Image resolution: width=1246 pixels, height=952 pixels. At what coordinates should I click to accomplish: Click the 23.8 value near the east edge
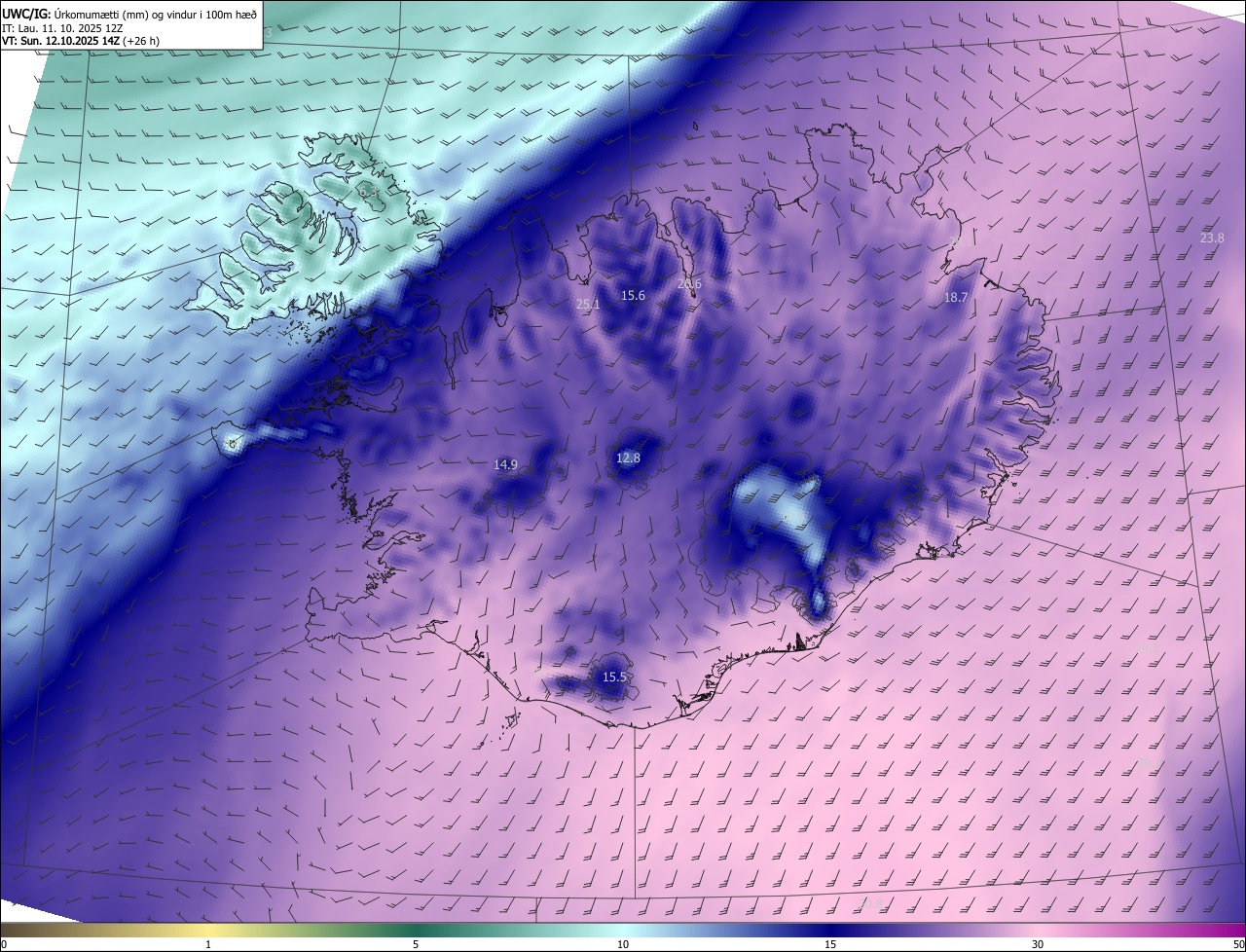click(1212, 238)
